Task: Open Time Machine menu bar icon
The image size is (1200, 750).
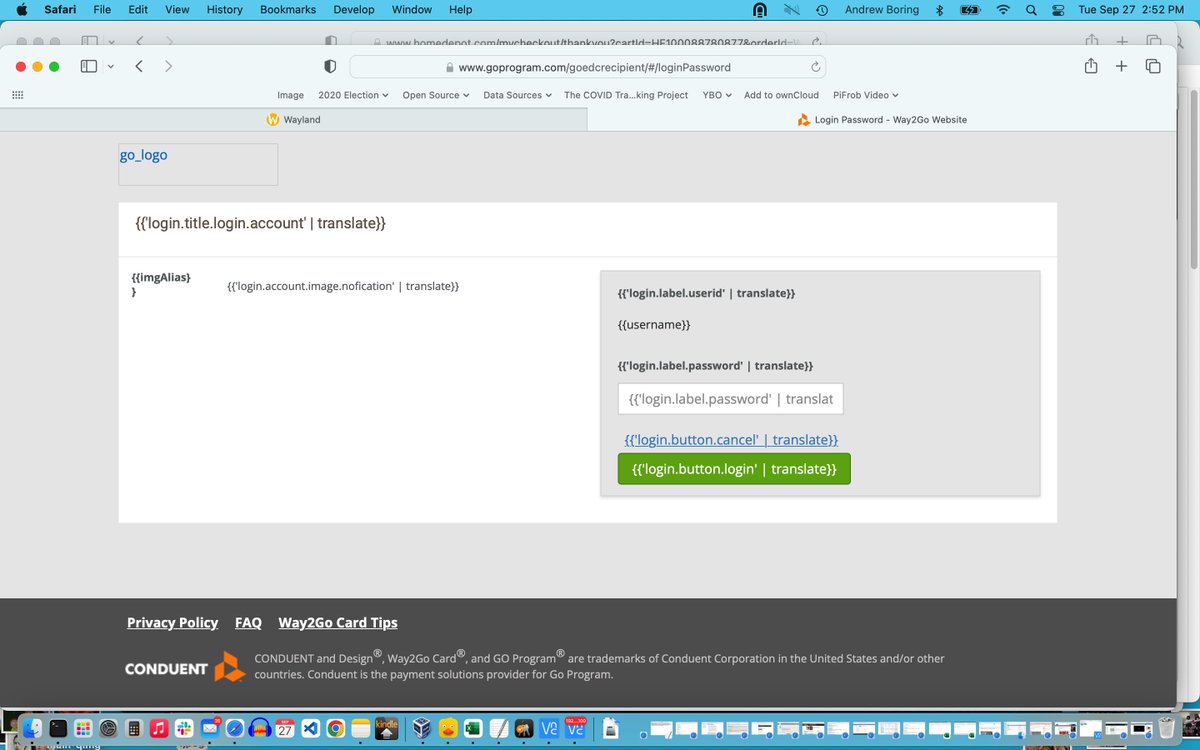Action: tap(821, 9)
